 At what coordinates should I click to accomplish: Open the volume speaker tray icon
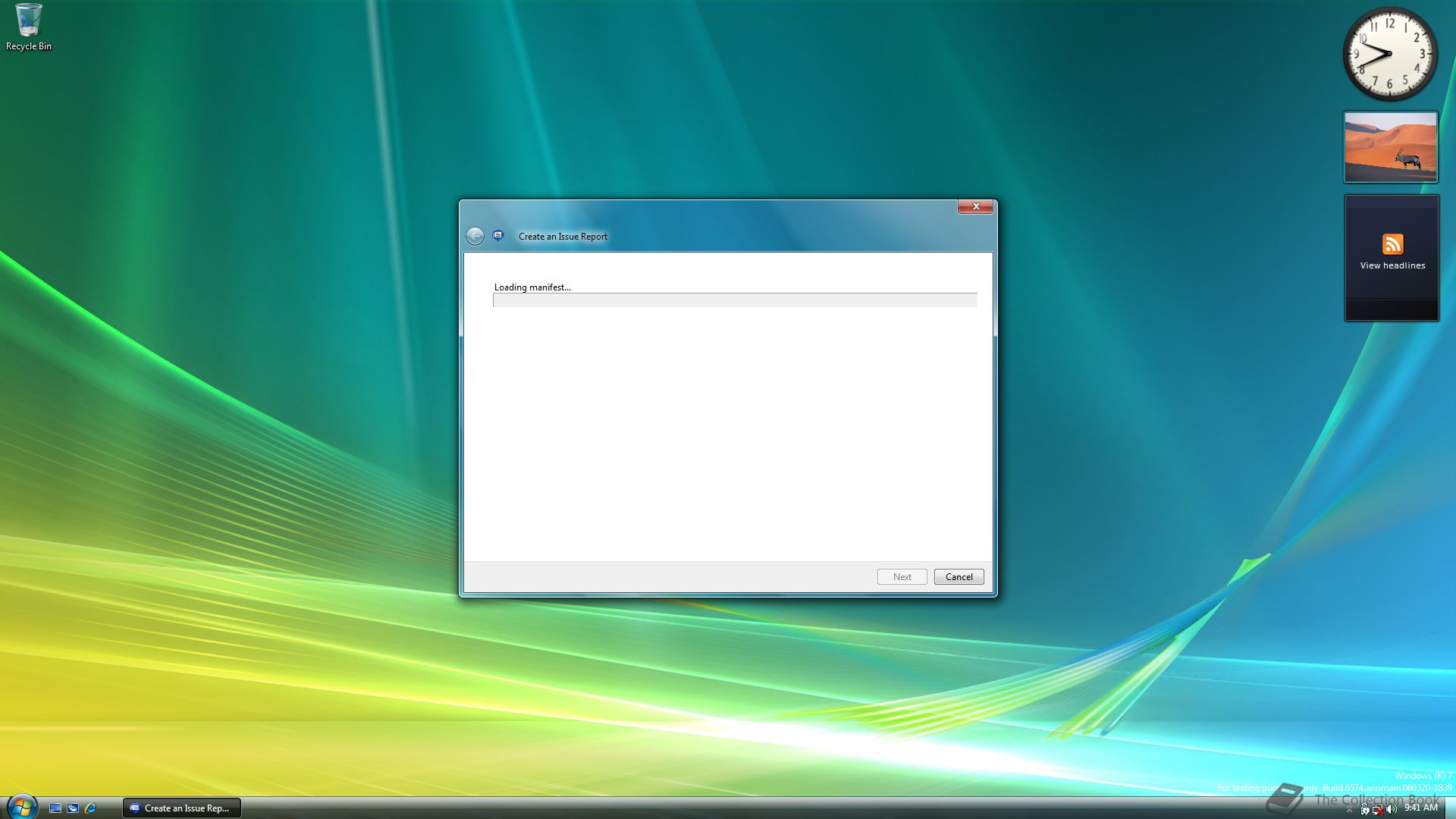click(x=1392, y=809)
